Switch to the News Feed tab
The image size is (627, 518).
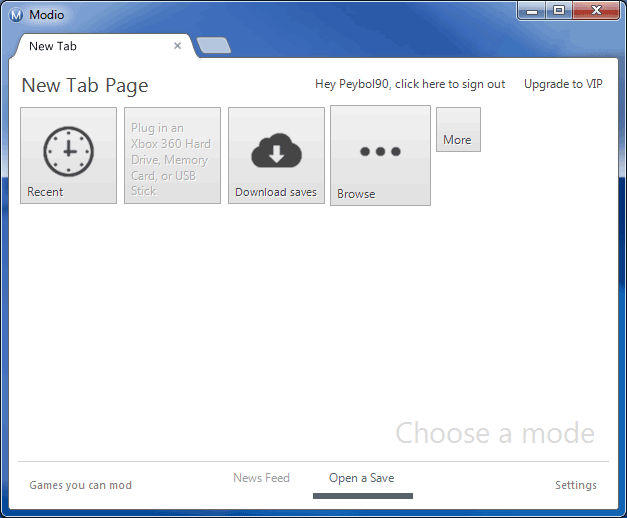(x=261, y=478)
